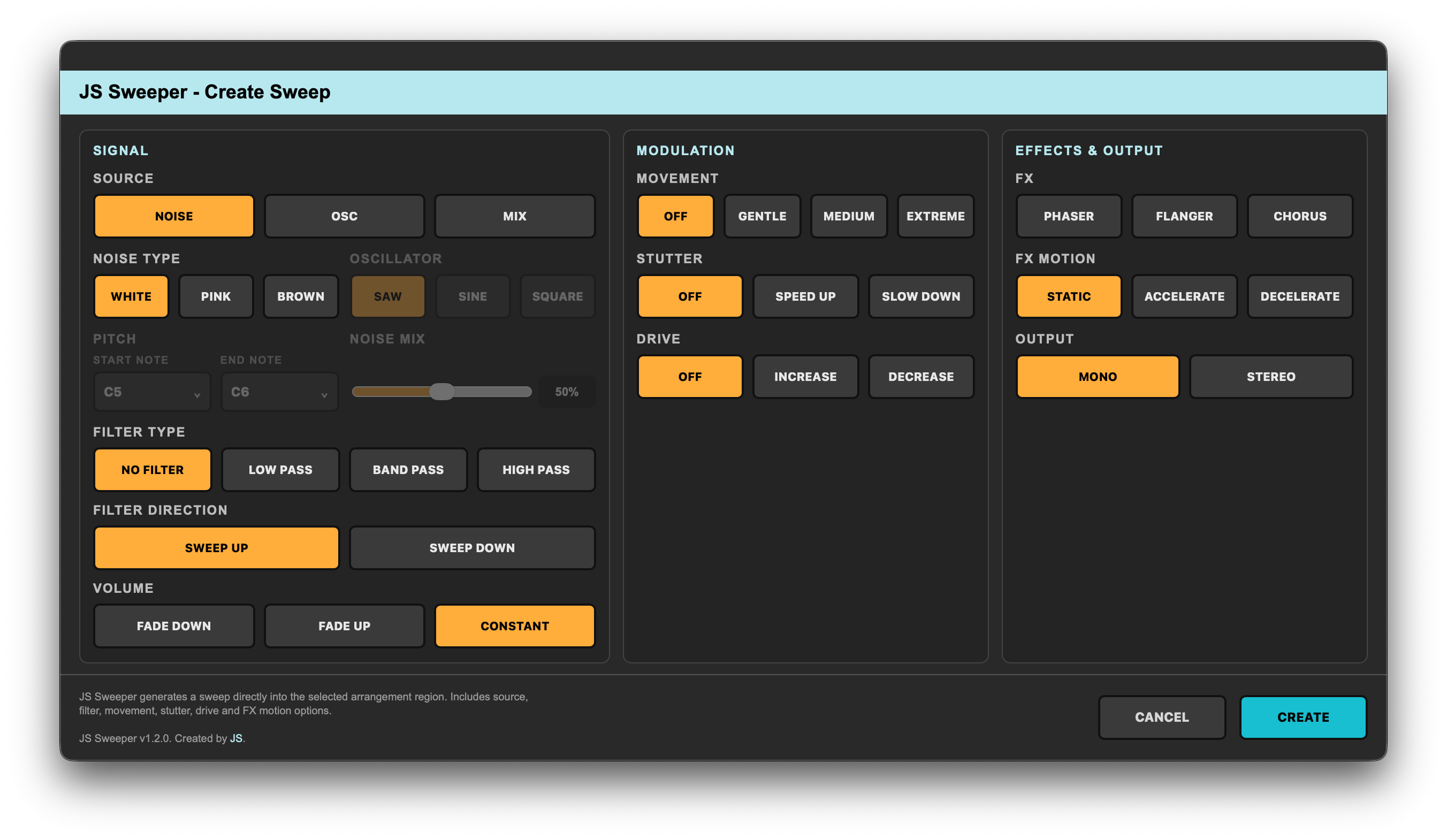Set FX Motion to STATIC

point(1069,296)
